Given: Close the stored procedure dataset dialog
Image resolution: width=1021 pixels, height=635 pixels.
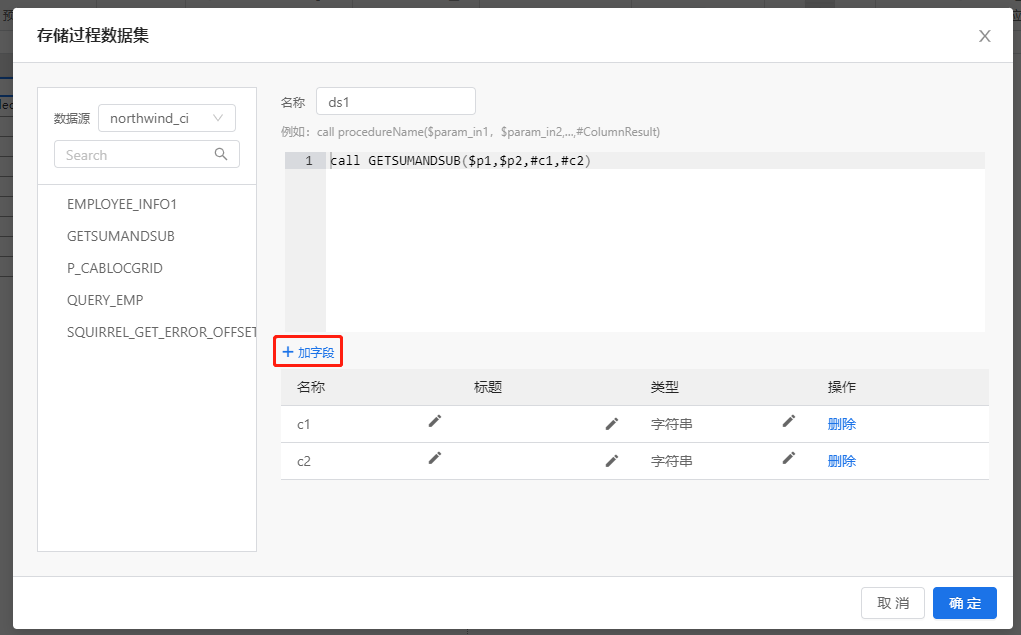Looking at the screenshot, I should pos(985,36).
